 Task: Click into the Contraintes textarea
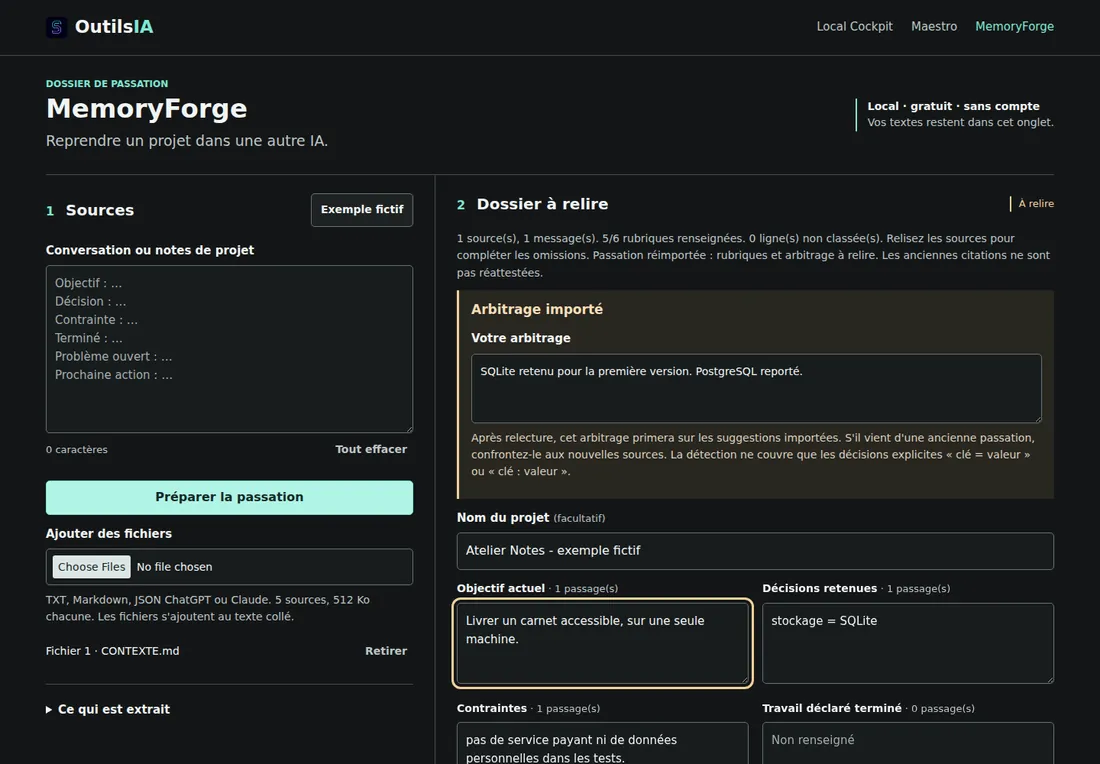coord(603,744)
